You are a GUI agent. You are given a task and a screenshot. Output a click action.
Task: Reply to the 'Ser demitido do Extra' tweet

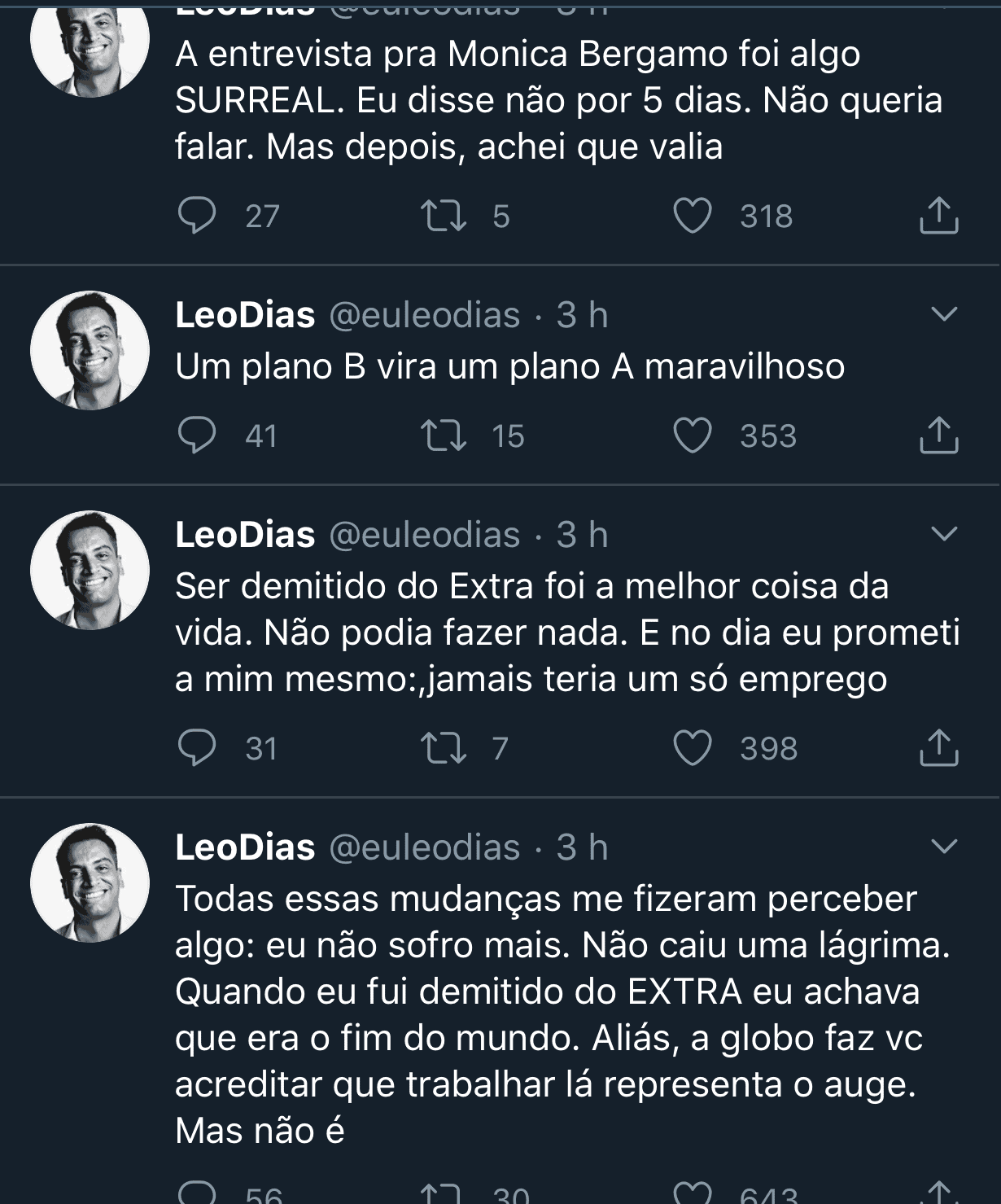[x=197, y=748]
